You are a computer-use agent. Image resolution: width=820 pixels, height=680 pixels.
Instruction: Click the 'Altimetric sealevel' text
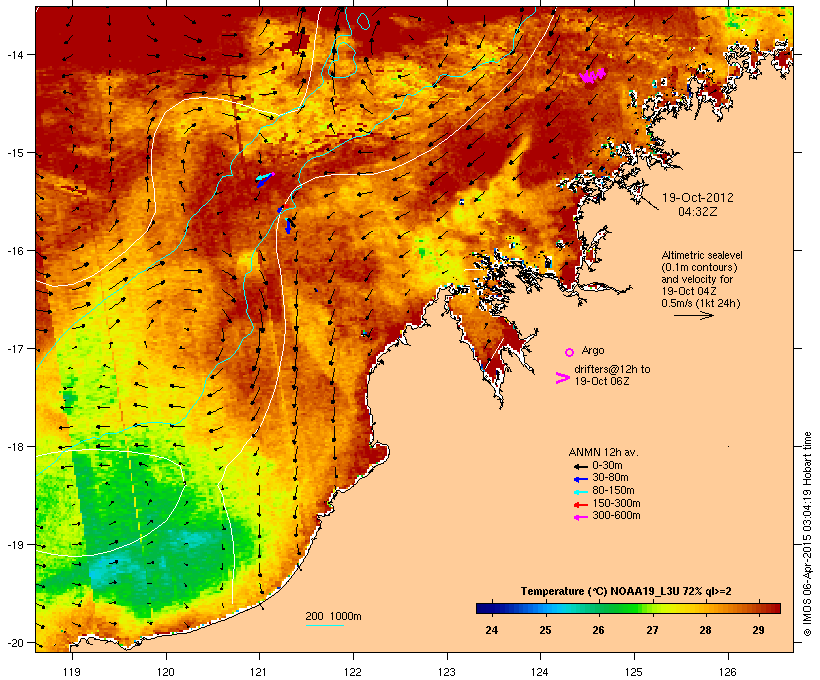click(x=702, y=255)
